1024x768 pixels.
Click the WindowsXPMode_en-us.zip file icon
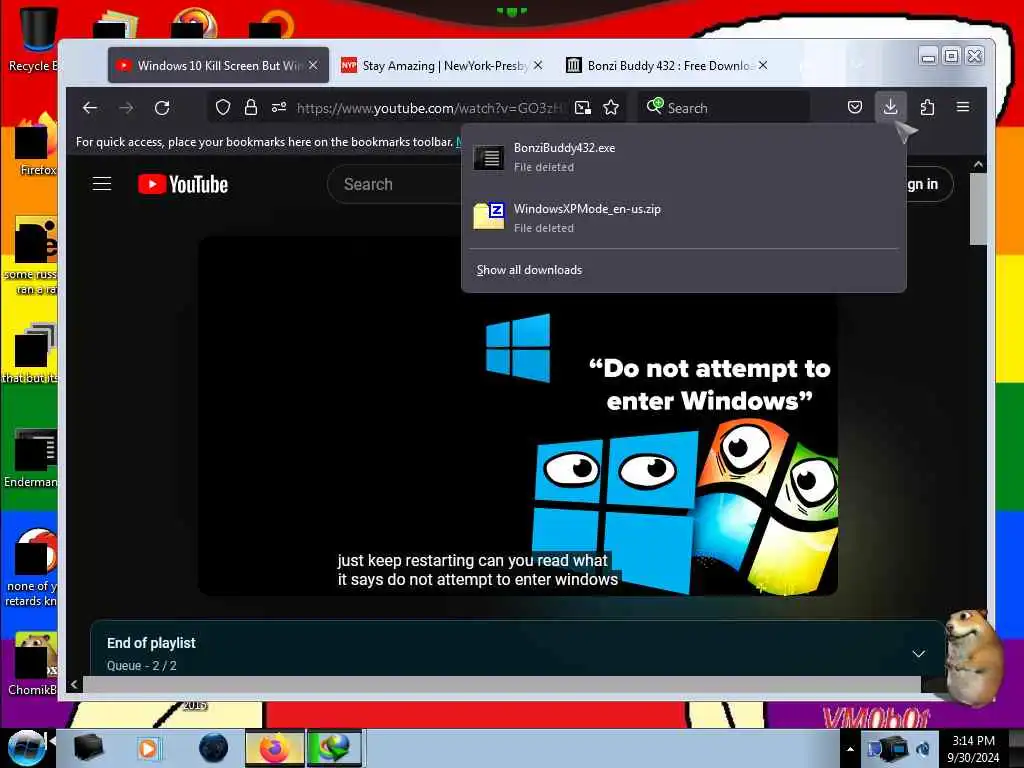pyautogui.click(x=488, y=217)
